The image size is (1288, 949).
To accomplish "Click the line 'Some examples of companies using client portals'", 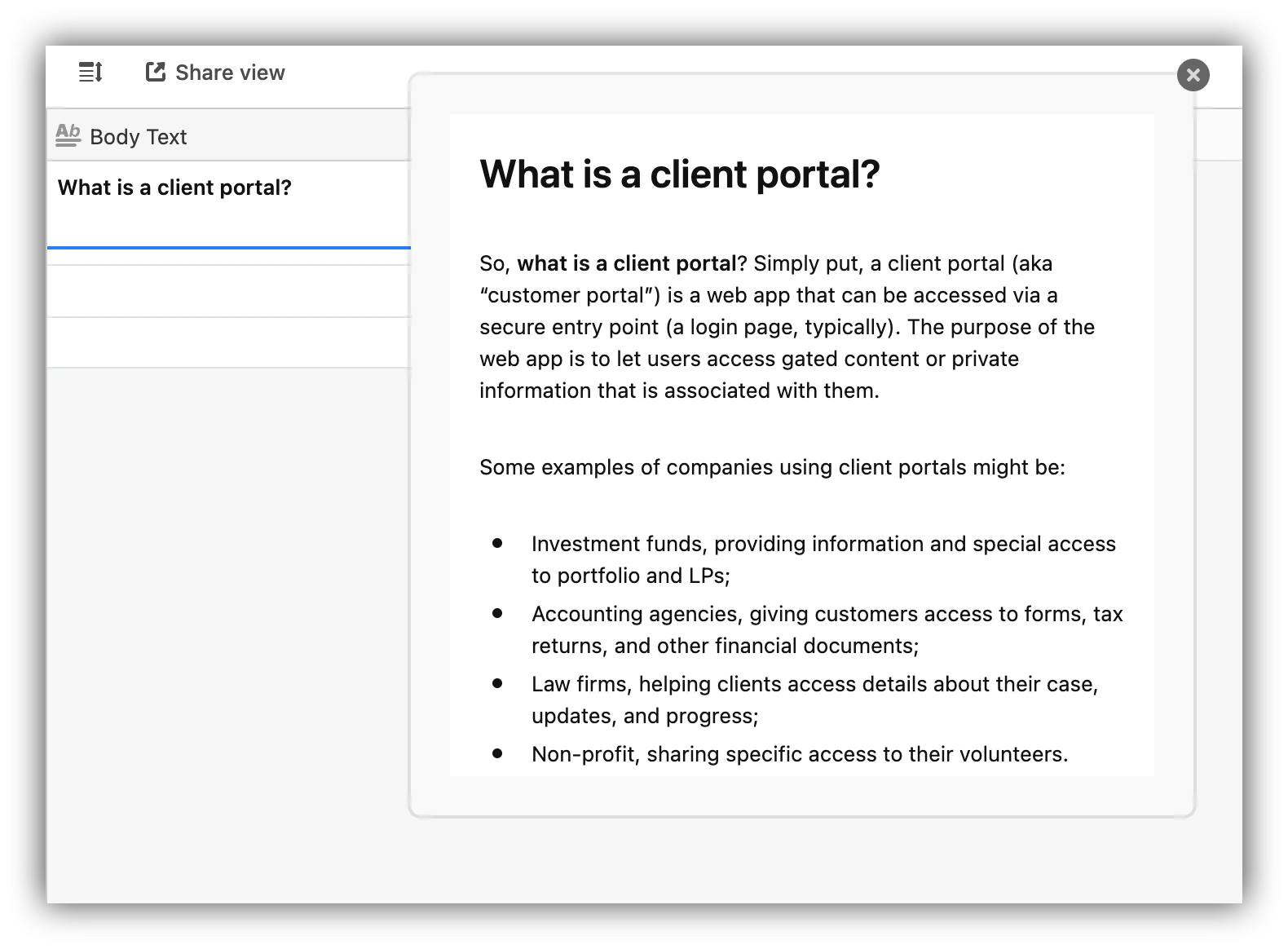I will pos(772,467).
